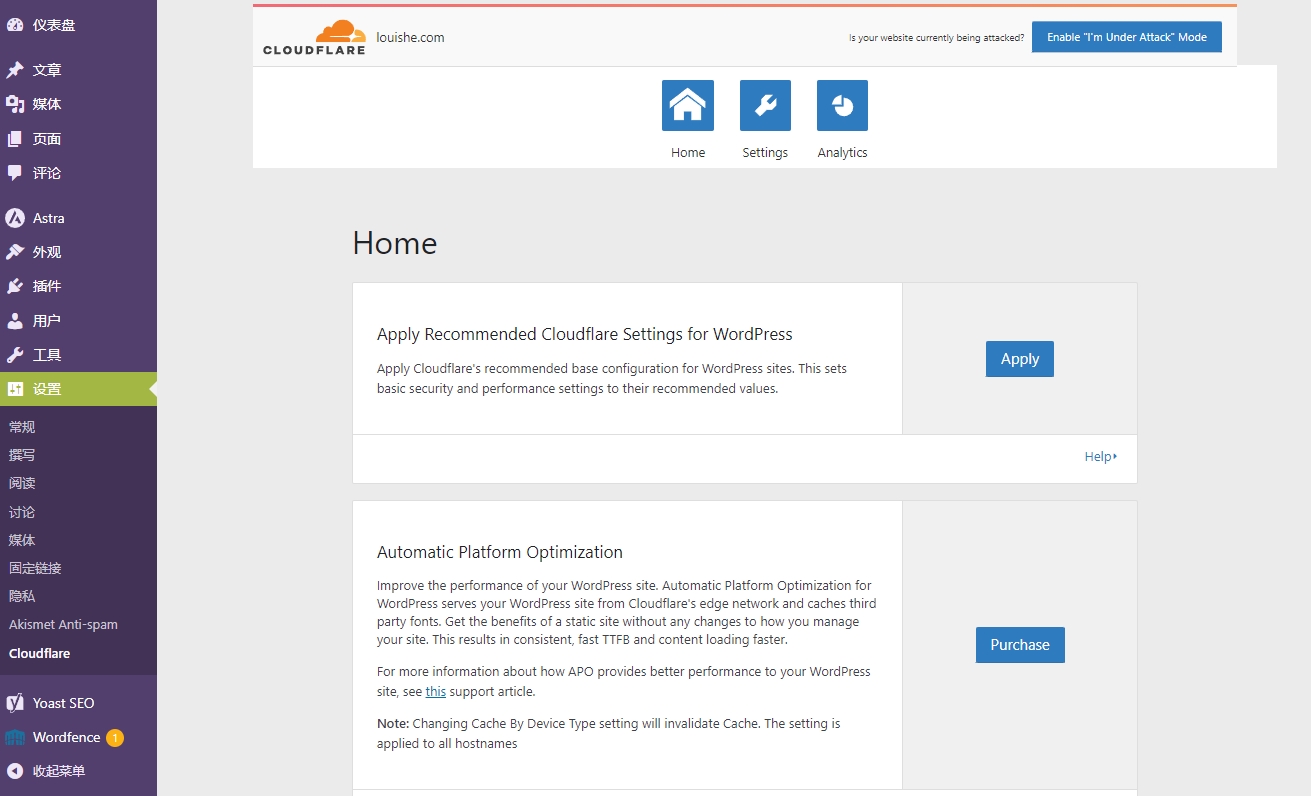This screenshot has width=1311, height=796.
Task: Open the Yoast SEO menu label
Action: pyautogui.click(x=64, y=703)
